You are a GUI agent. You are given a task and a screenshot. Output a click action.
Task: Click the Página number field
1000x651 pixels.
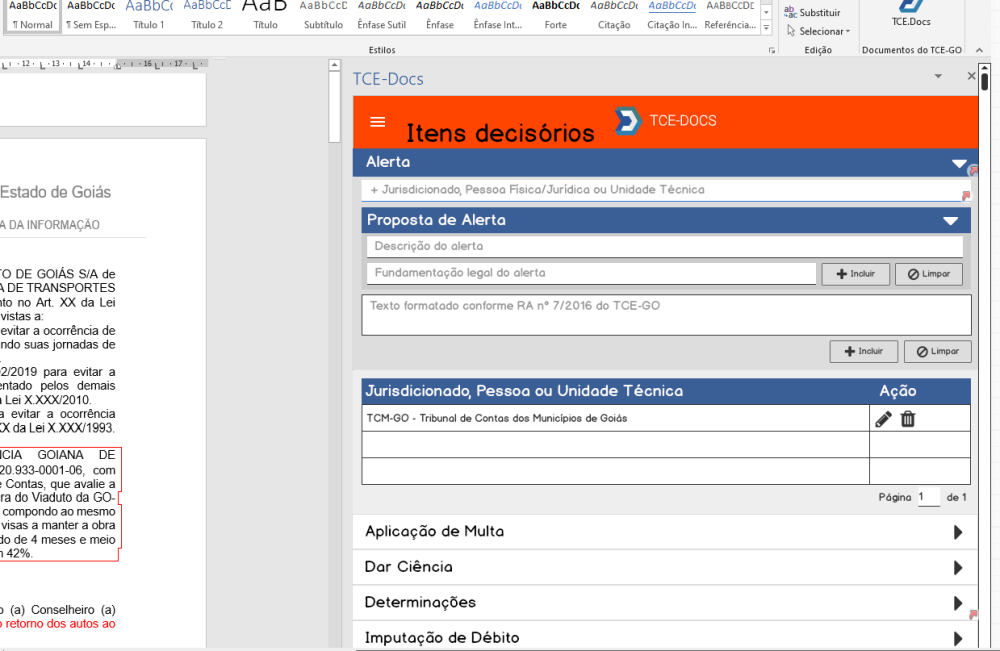pyautogui.click(x=928, y=497)
